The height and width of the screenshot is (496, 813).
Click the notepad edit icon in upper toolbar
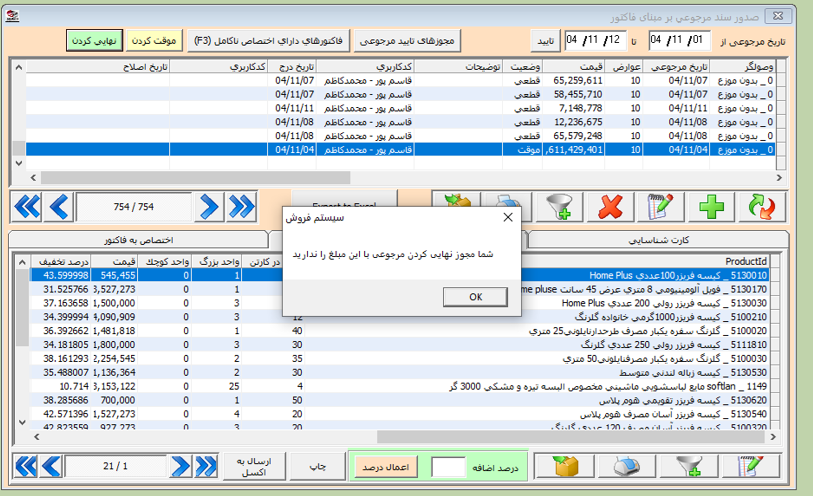[x=659, y=207]
